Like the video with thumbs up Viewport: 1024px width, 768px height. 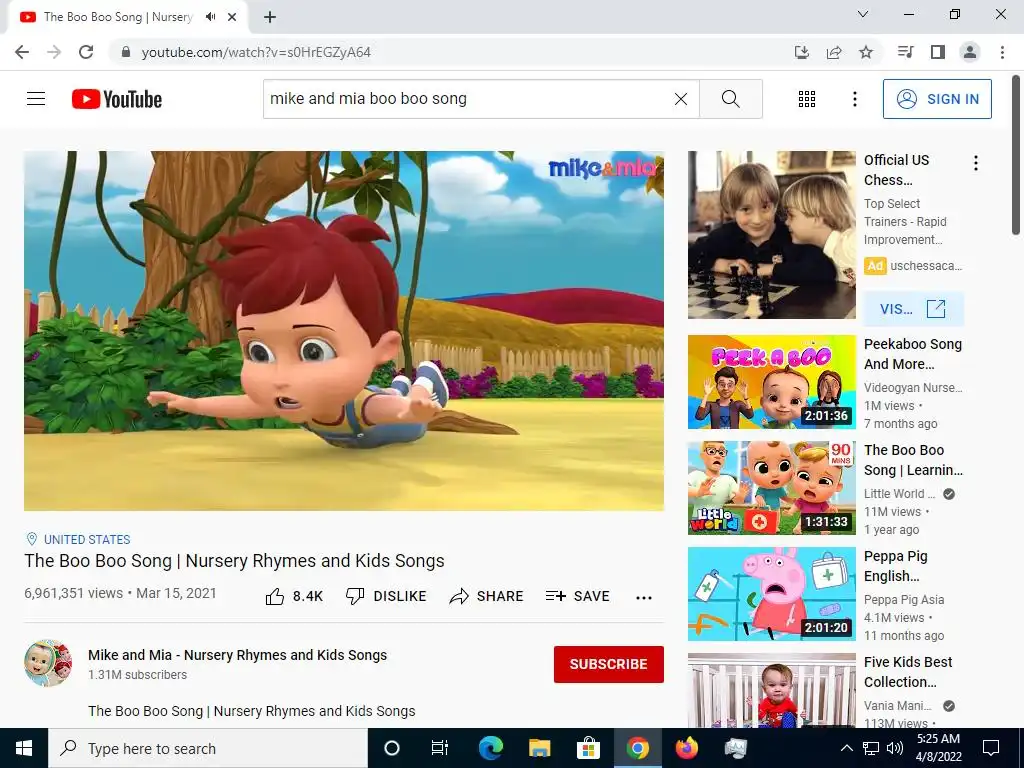pyautogui.click(x=295, y=596)
